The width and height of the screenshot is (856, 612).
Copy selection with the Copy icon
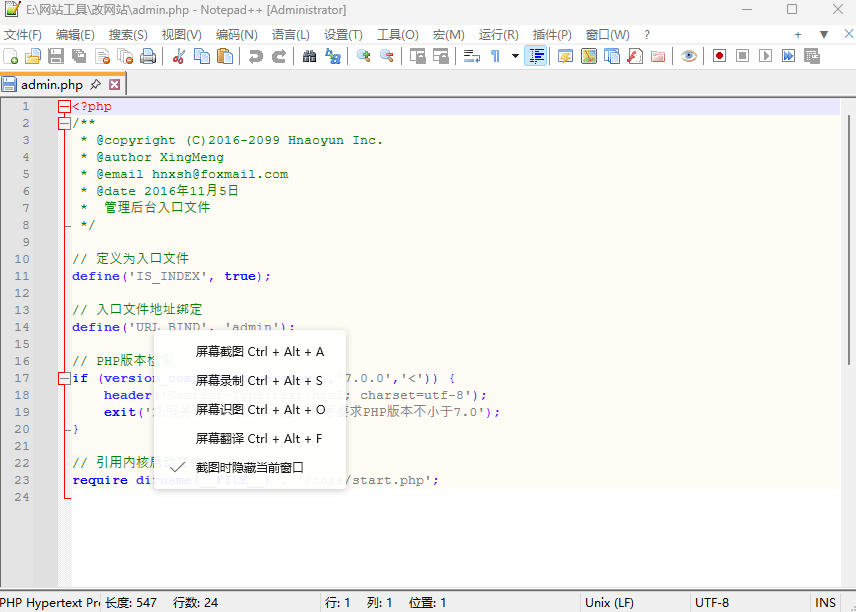pyautogui.click(x=202, y=56)
